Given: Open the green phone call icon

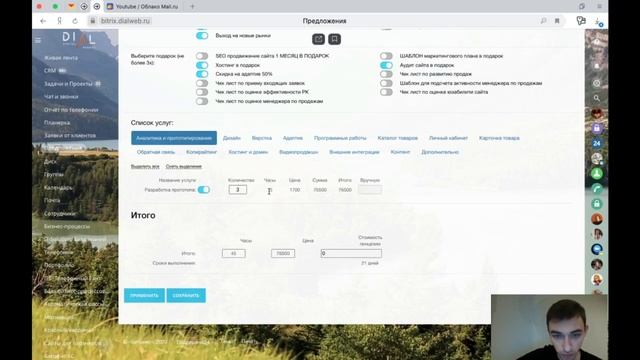Looking at the screenshot, I should pos(597,189).
